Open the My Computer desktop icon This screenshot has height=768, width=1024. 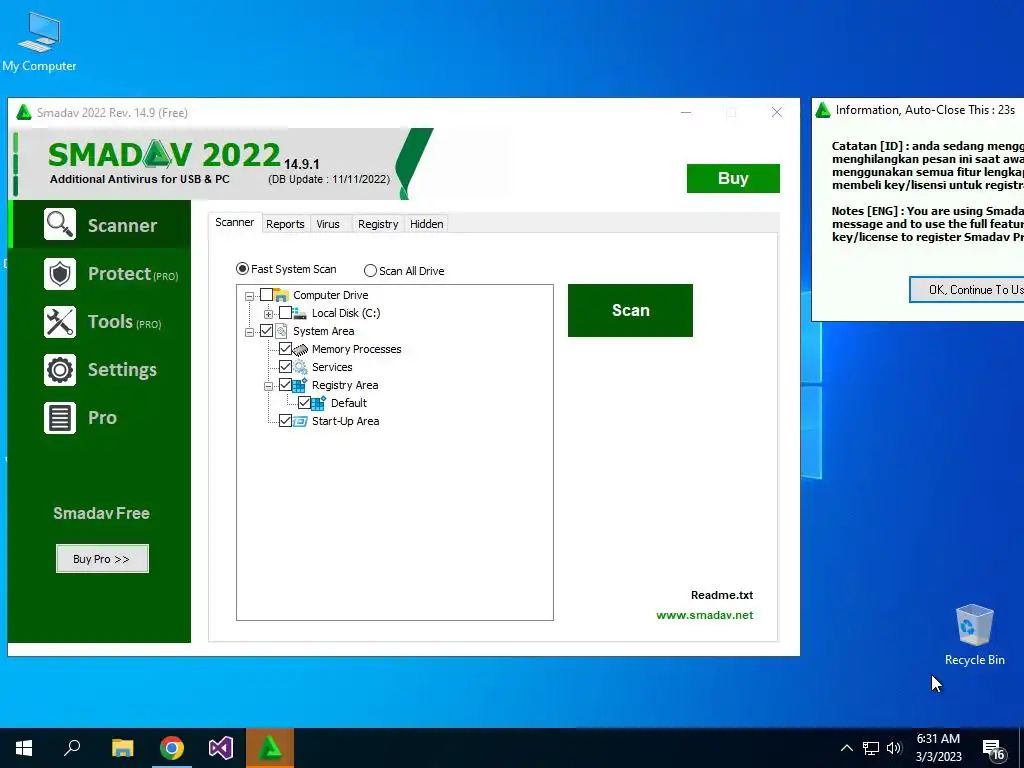[x=39, y=42]
